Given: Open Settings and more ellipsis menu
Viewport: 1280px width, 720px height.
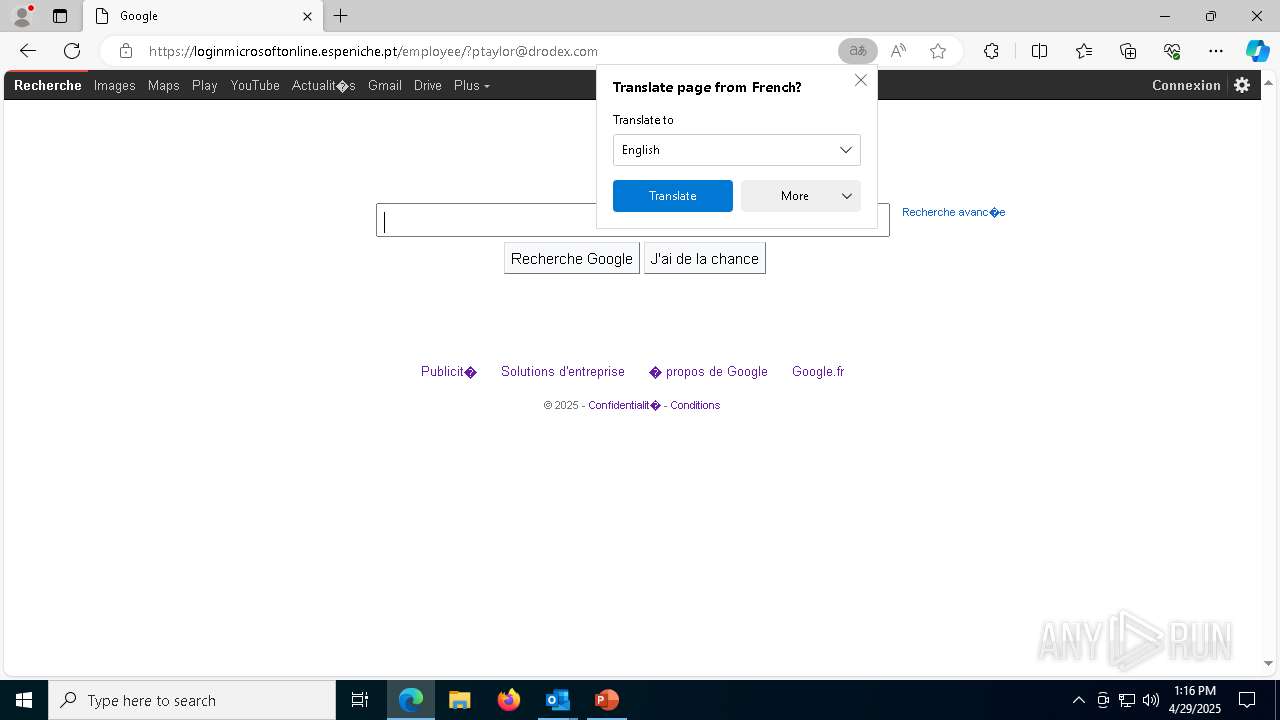Looking at the screenshot, I should tap(1216, 51).
